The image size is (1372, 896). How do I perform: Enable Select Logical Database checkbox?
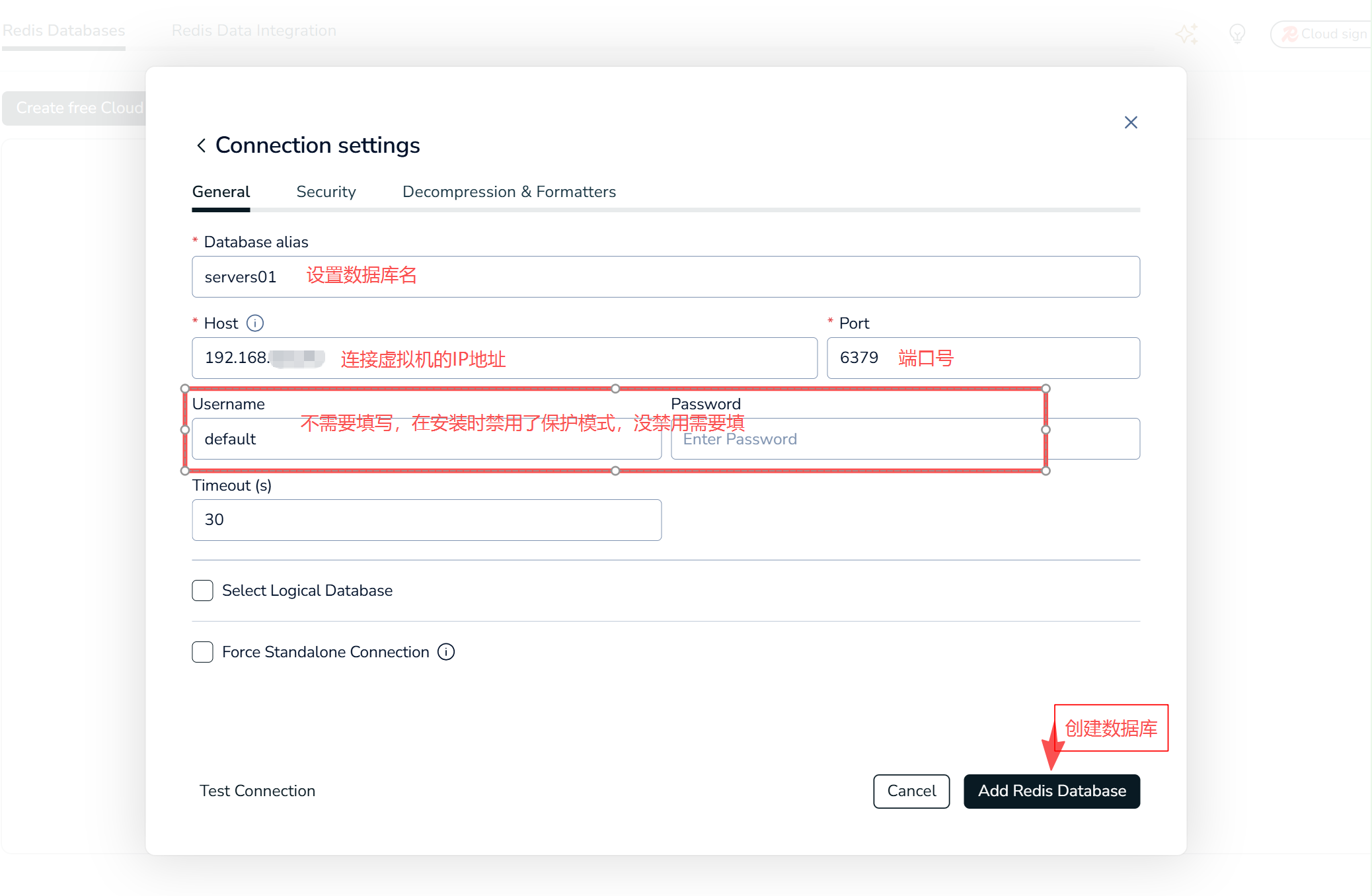tap(202, 591)
